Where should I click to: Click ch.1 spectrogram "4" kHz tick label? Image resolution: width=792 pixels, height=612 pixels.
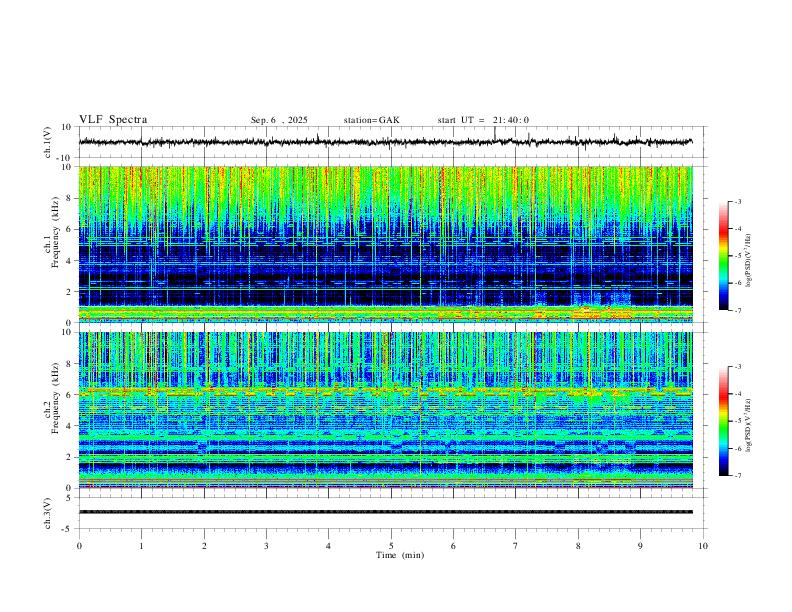(70, 261)
